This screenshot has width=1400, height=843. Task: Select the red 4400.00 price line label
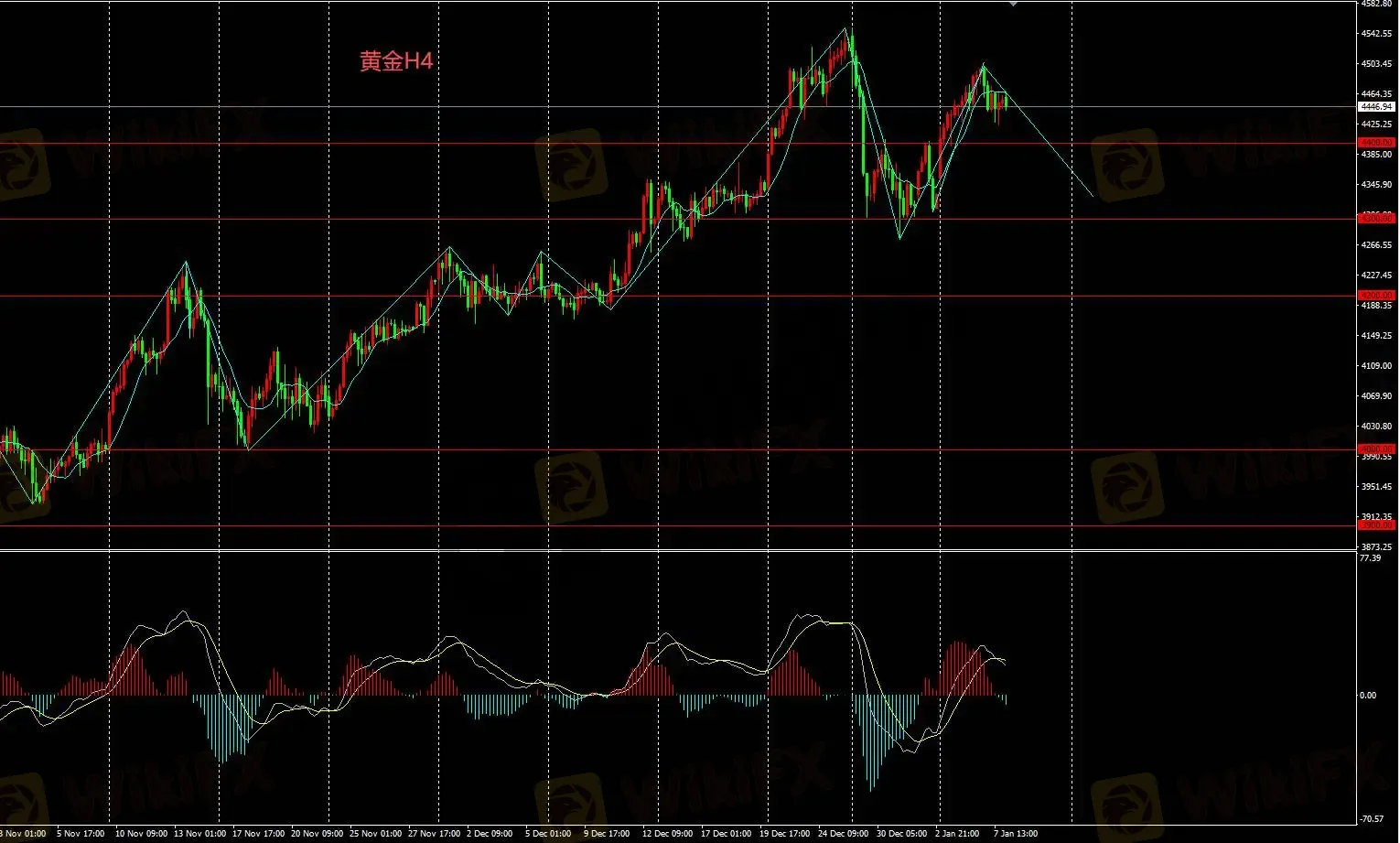1376,143
